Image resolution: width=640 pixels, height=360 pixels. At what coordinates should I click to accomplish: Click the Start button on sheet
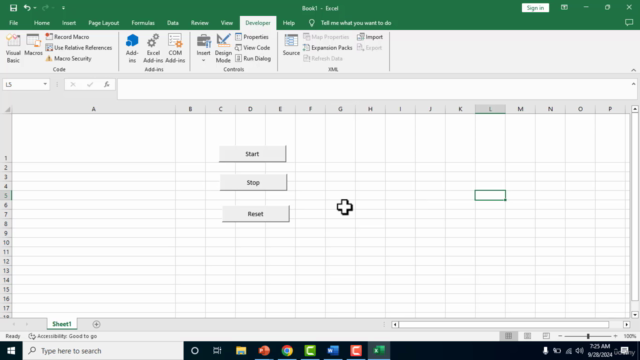click(252, 154)
